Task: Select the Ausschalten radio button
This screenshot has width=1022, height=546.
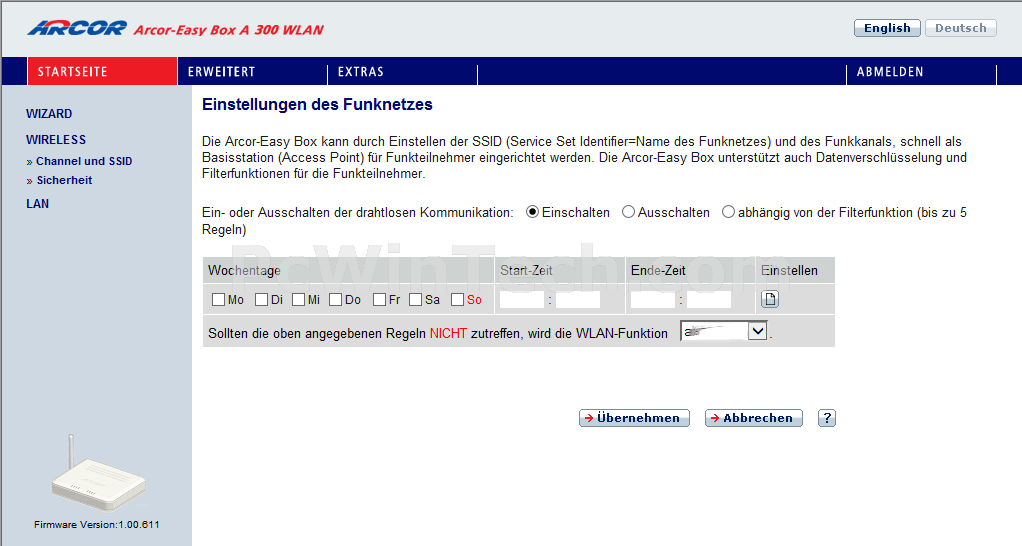Action: [x=628, y=212]
